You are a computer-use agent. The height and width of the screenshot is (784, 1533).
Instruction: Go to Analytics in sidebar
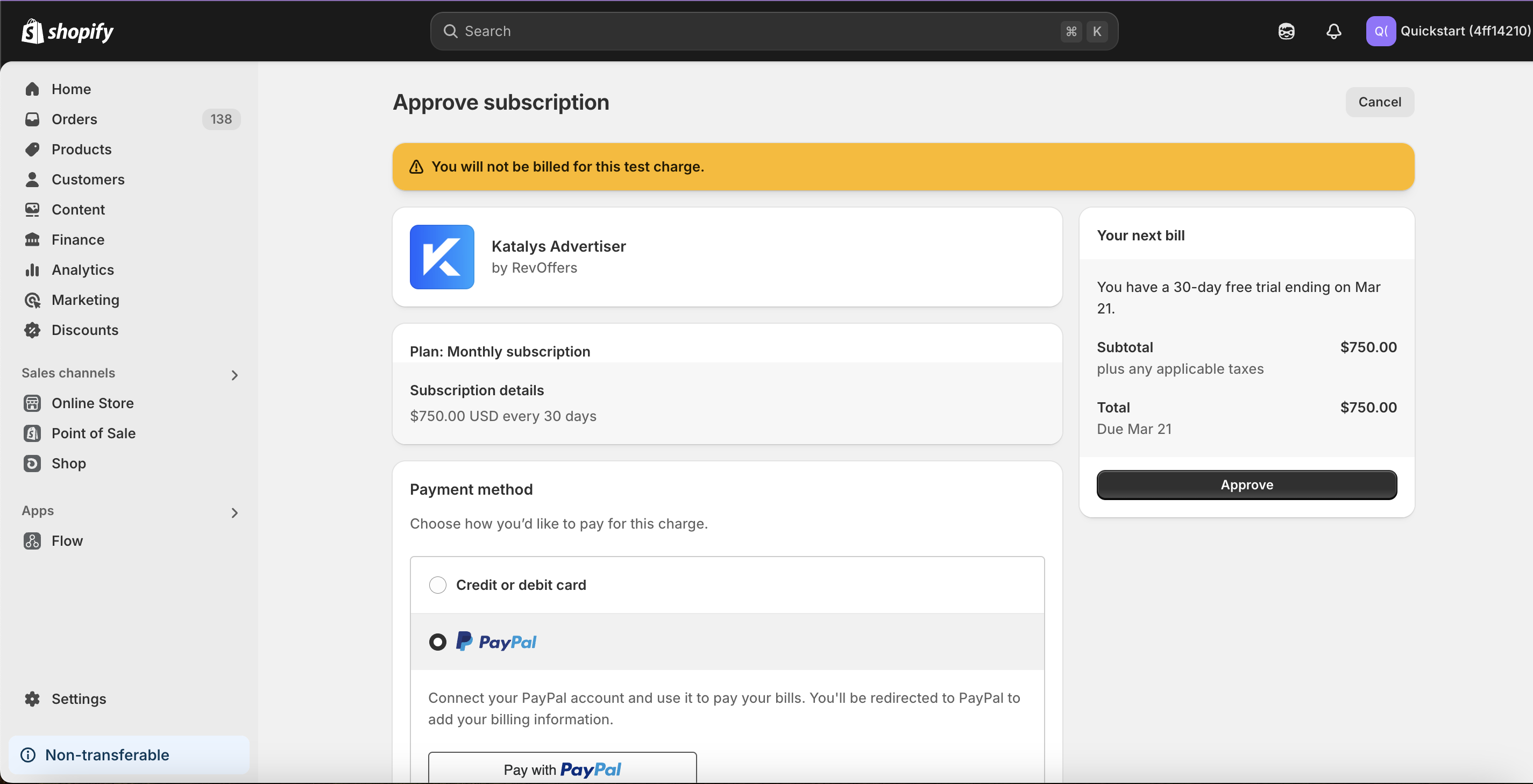tap(82, 269)
